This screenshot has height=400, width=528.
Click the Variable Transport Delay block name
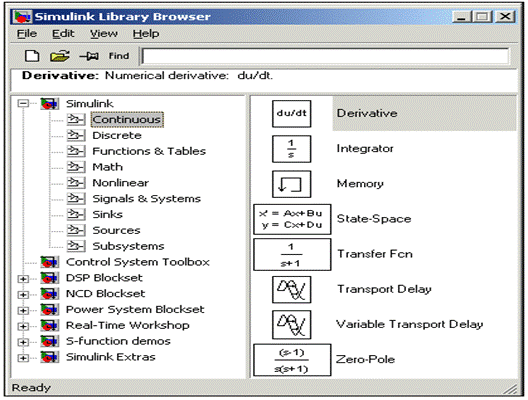[409, 325]
